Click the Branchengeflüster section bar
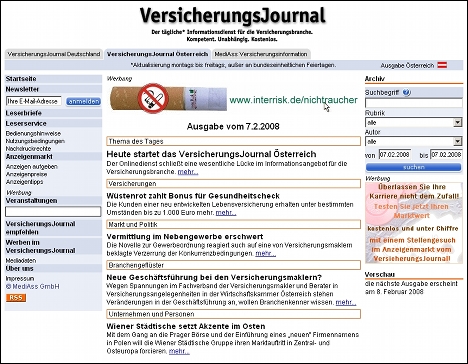This screenshot has height=364, width=468. click(x=234, y=265)
